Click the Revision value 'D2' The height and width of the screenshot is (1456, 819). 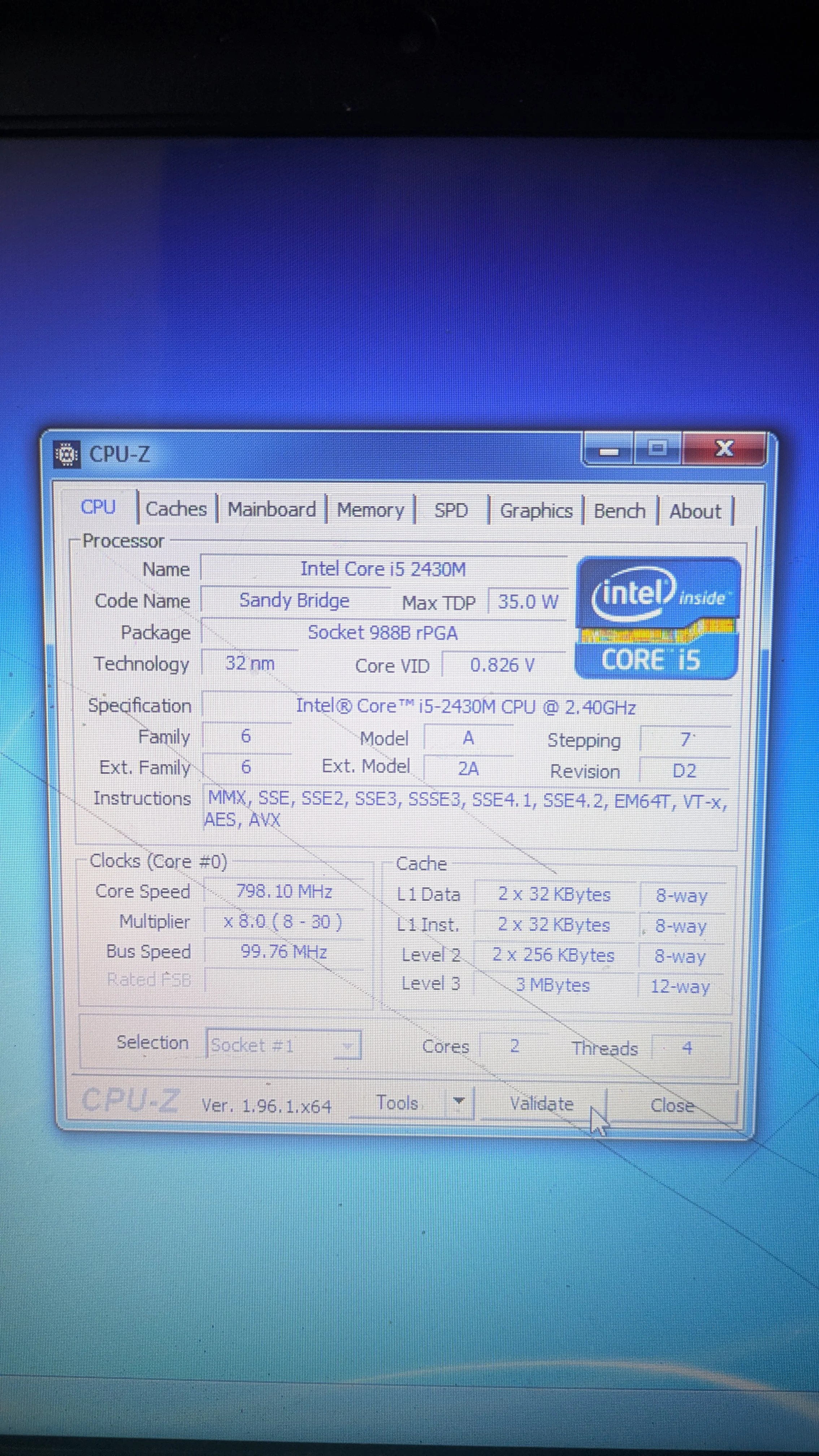pyautogui.click(x=684, y=770)
